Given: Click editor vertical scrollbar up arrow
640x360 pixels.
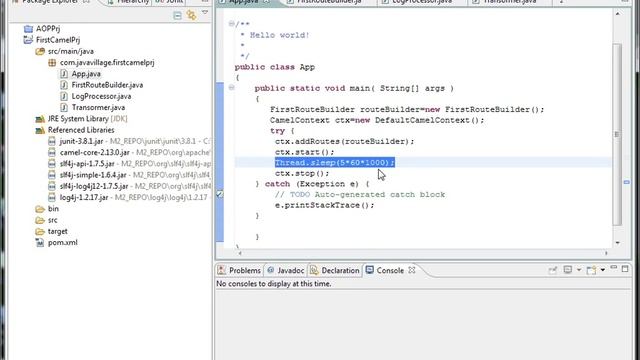Looking at the screenshot, I should click(617, 14).
